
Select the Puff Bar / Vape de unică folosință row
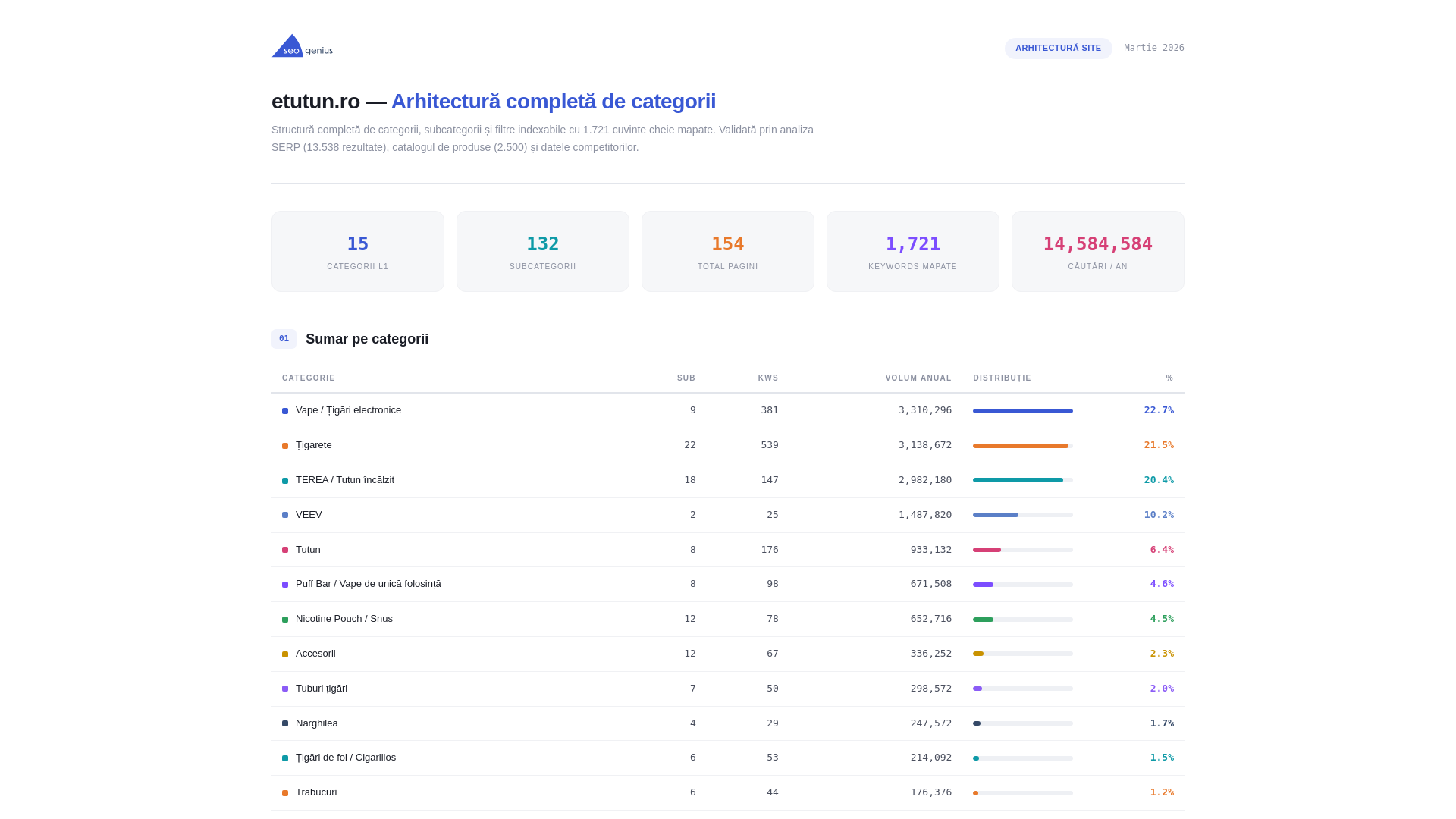369,584
